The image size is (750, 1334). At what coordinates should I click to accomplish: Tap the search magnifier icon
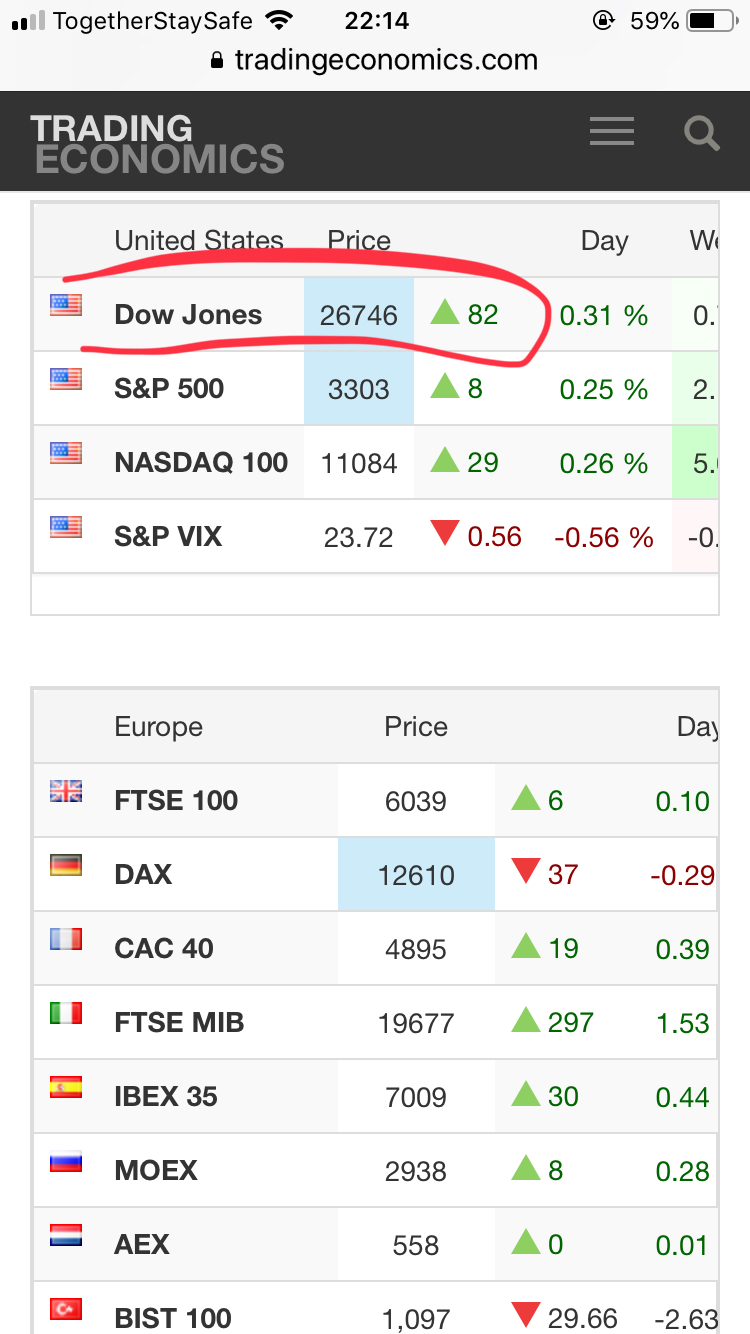(x=701, y=132)
